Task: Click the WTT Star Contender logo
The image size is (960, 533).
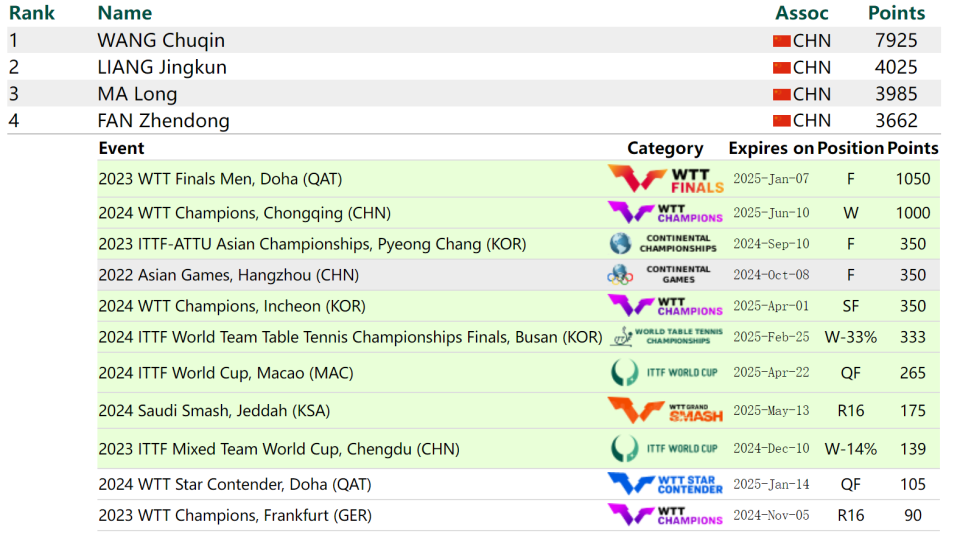Action: [666, 485]
